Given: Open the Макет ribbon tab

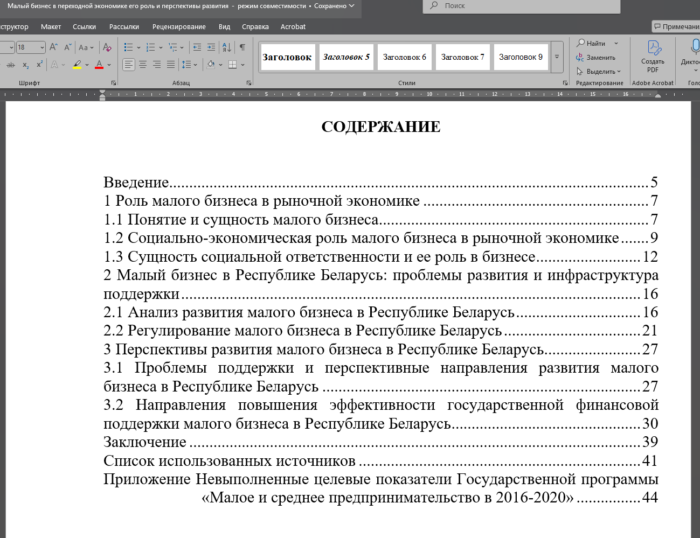Looking at the screenshot, I should tap(50, 27).
